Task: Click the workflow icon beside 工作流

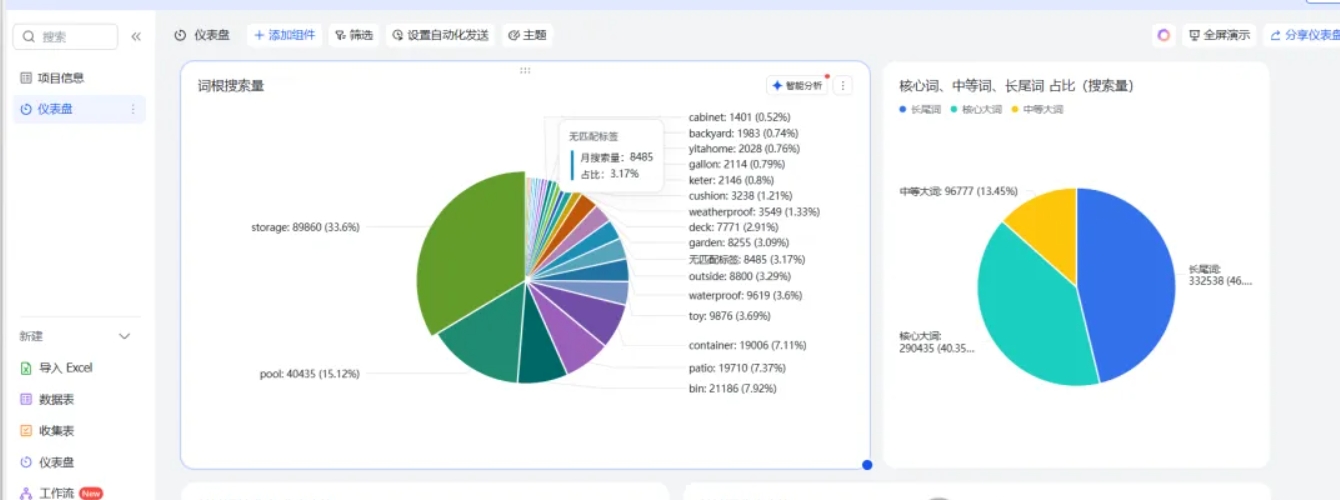Action: pyautogui.click(x=27, y=493)
